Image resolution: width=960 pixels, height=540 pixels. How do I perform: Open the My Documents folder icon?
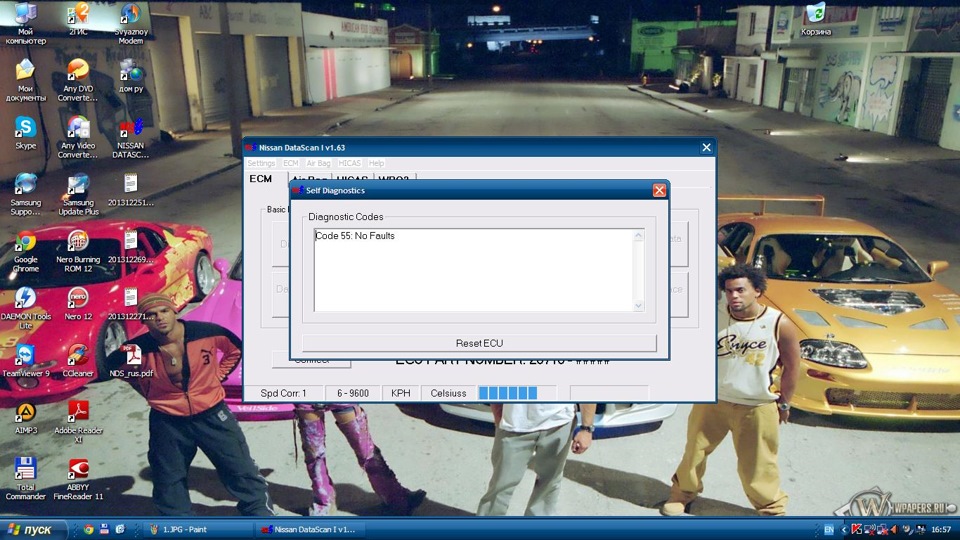[25, 80]
